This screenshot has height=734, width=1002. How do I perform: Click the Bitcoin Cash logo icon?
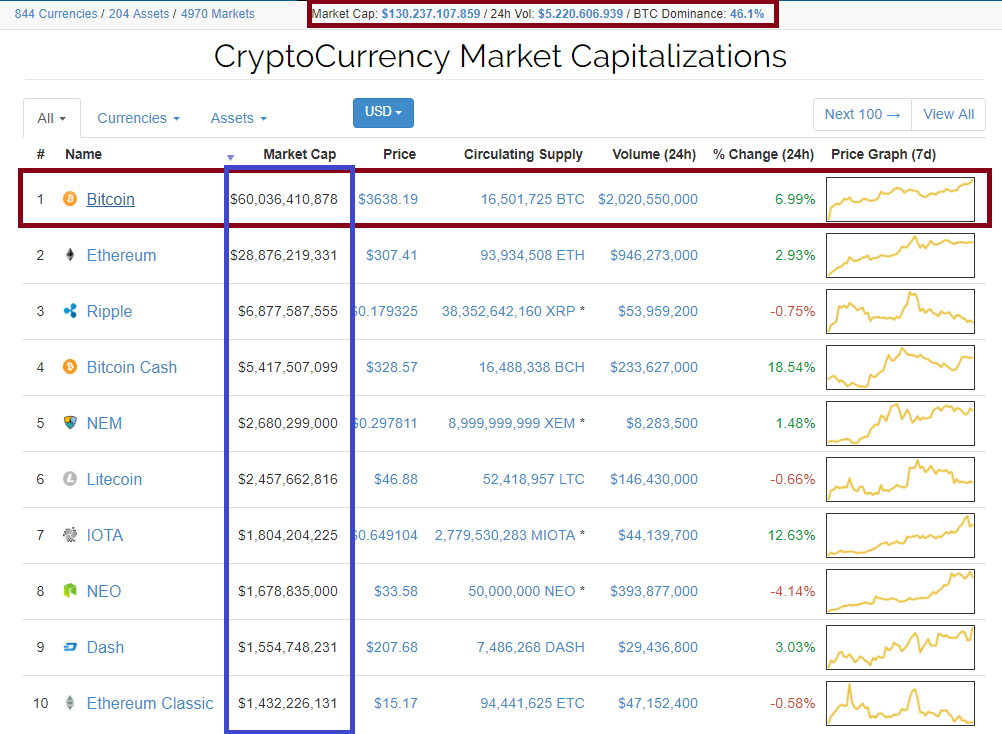70,367
